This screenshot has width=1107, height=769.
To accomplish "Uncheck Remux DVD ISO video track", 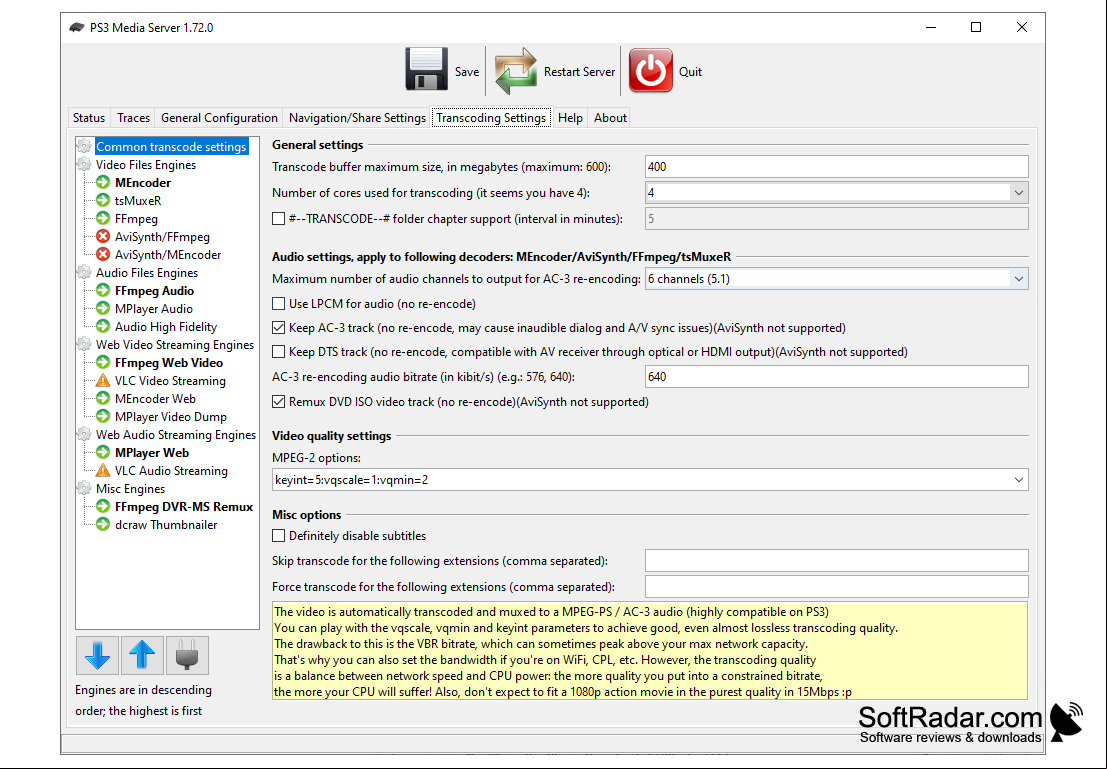I will (279, 402).
